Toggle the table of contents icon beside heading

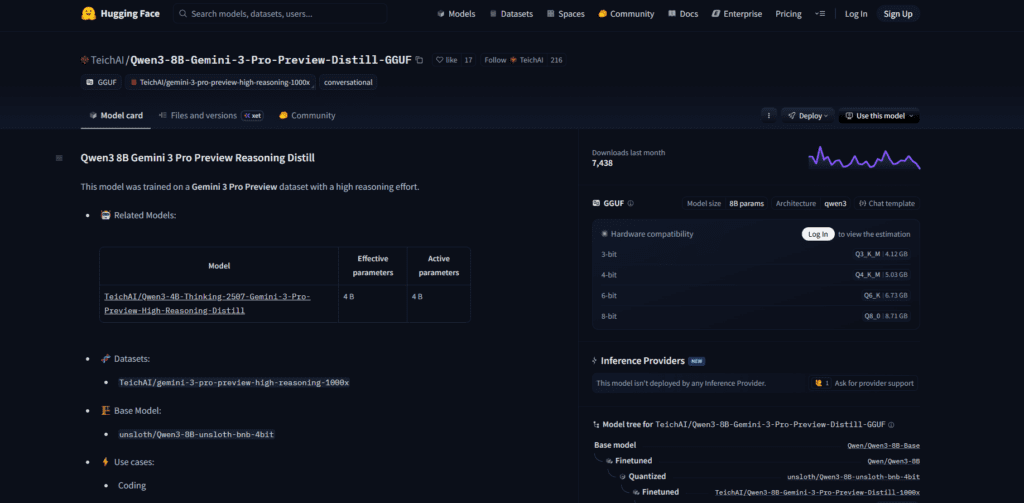pos(59,158)
